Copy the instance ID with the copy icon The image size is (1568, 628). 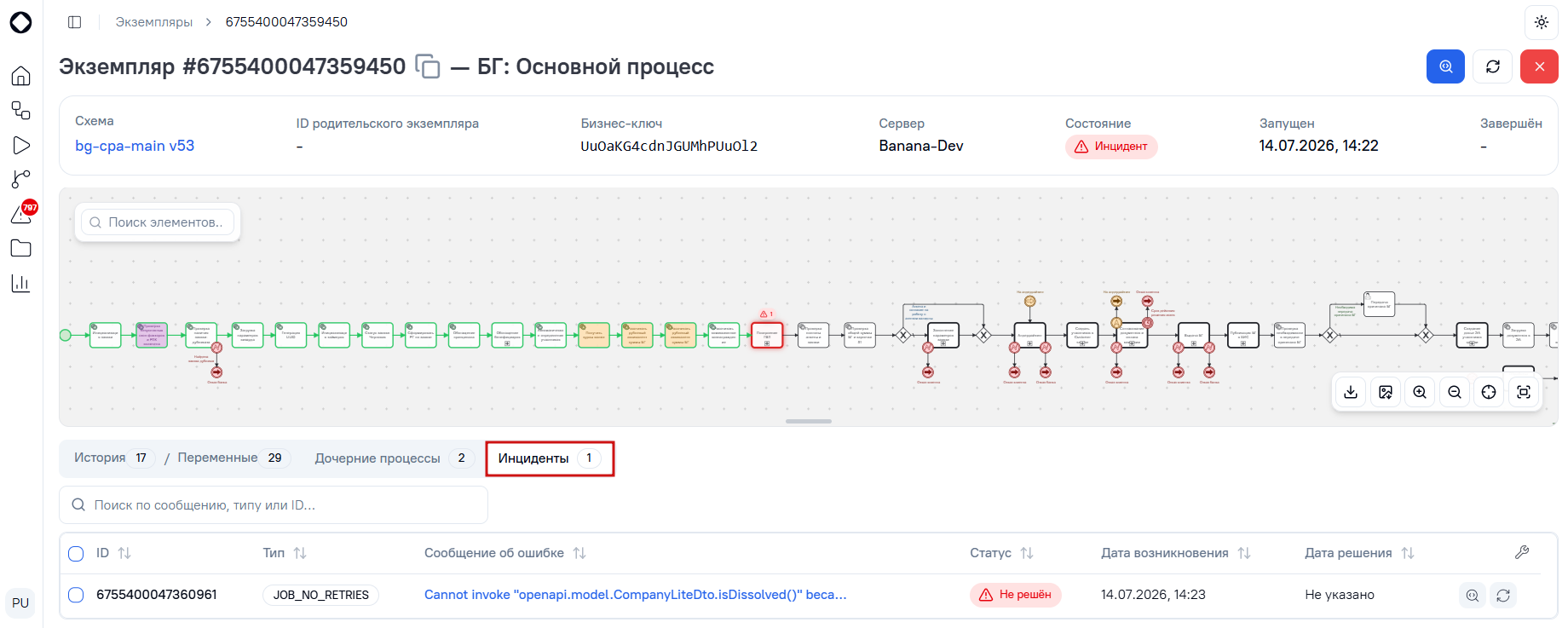click(428, 66)
